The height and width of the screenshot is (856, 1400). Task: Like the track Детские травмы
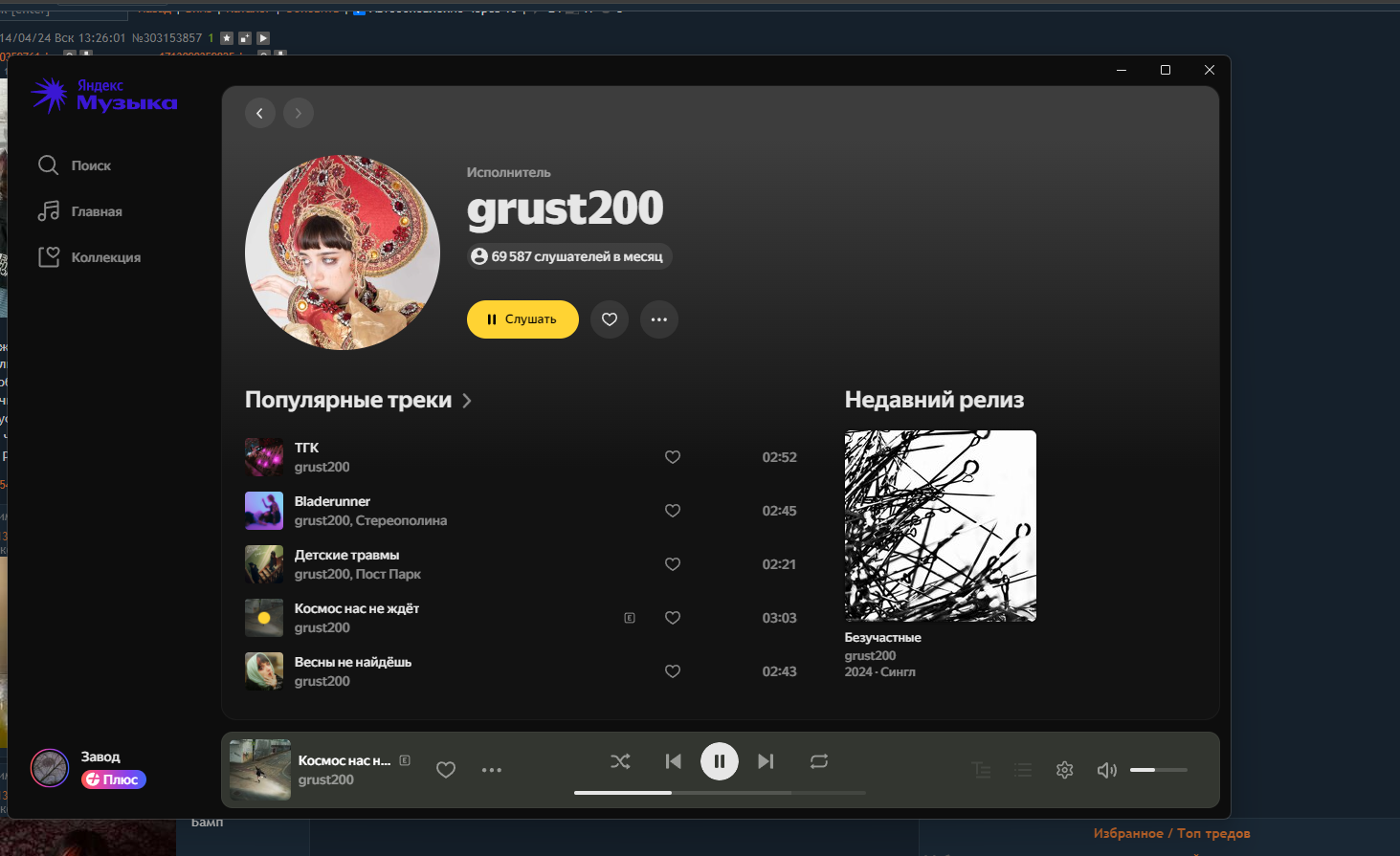pyautogui.click(x=673, y=564)
